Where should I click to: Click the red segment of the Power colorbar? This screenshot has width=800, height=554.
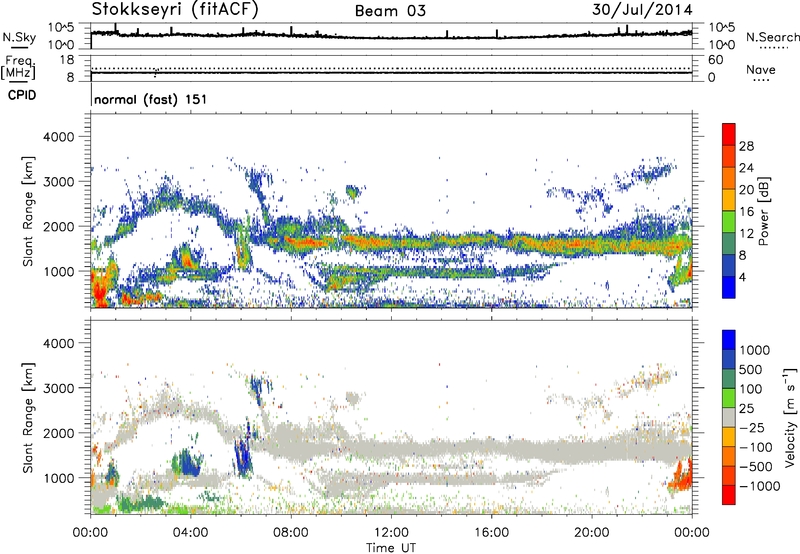click(729, 134)
